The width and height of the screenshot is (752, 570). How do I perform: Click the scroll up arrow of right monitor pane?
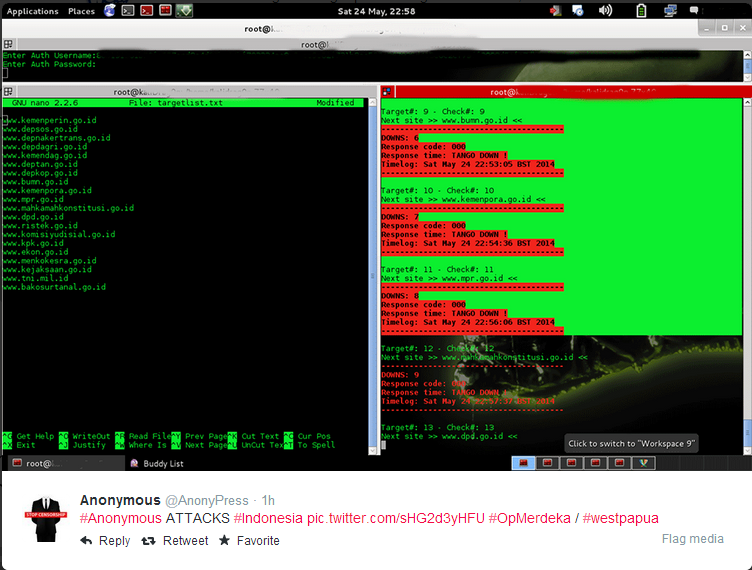(747, 102)
